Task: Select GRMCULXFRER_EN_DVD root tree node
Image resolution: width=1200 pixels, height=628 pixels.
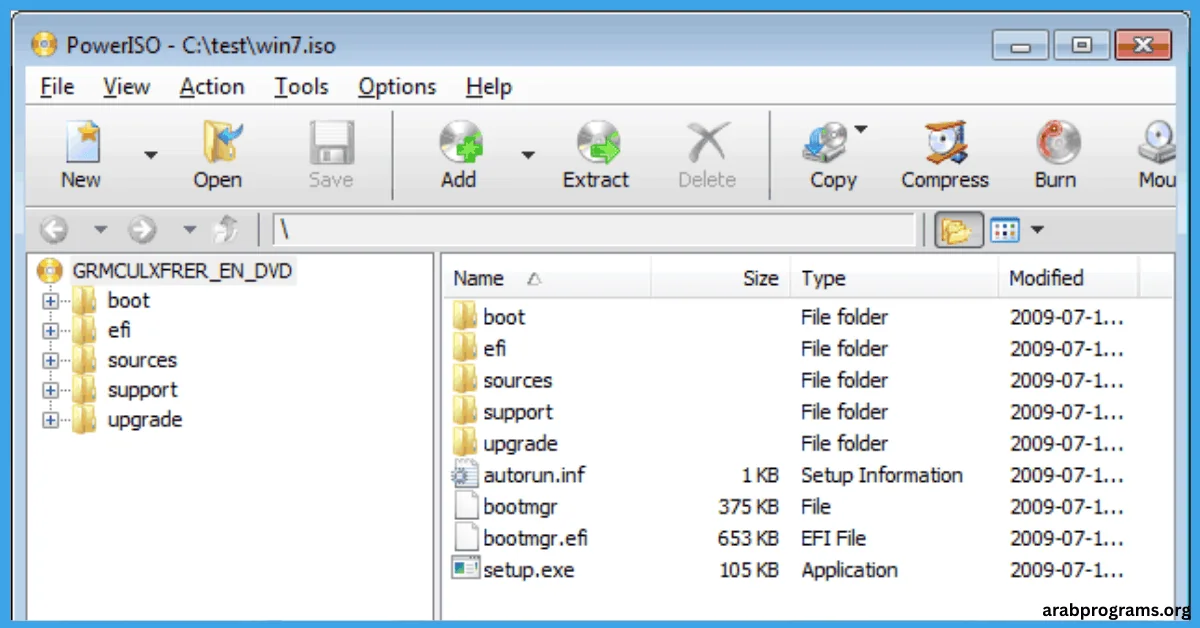Action: click(184, 270)
